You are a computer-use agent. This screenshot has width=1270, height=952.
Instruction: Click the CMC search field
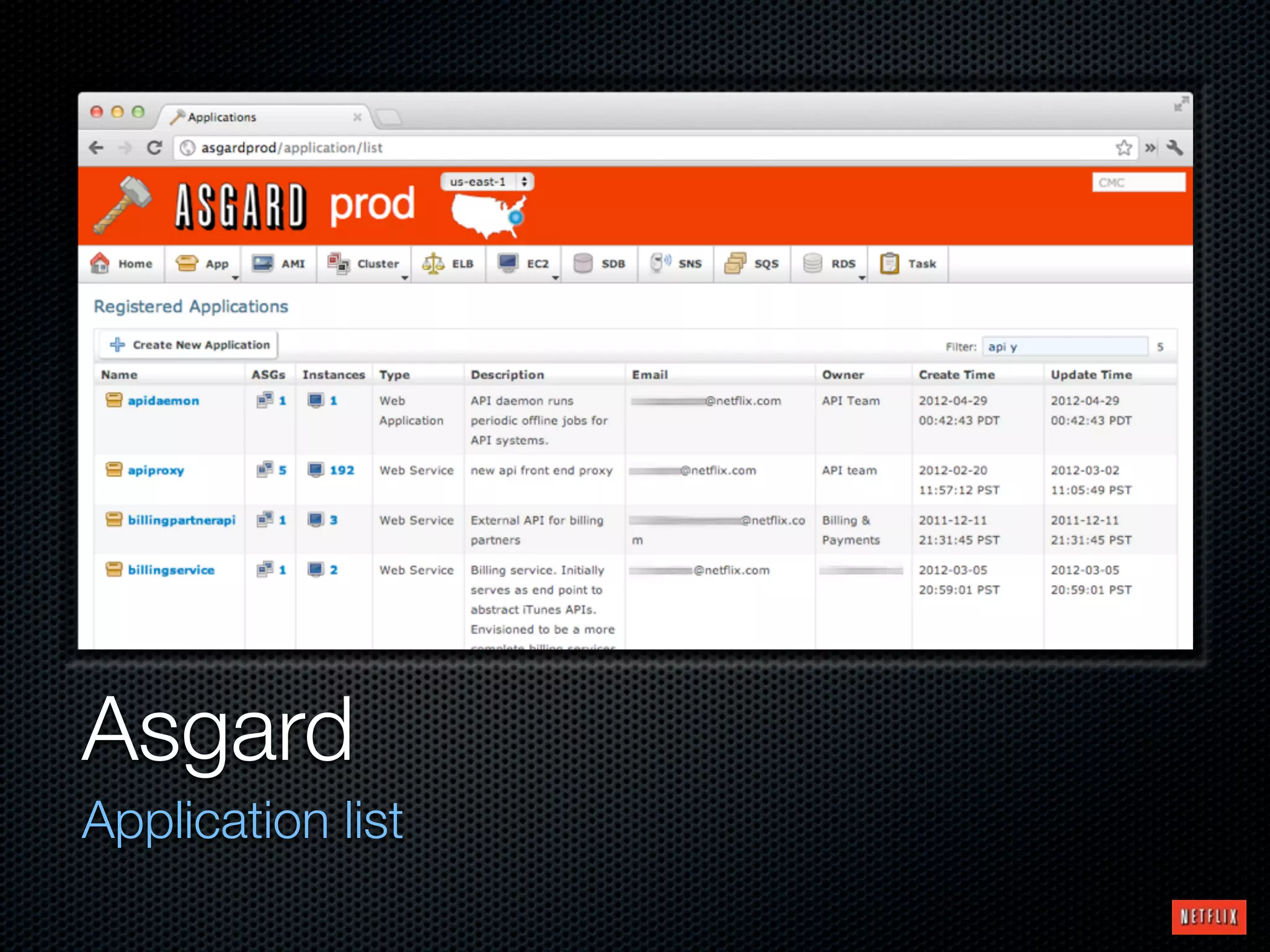[1139, 182]
